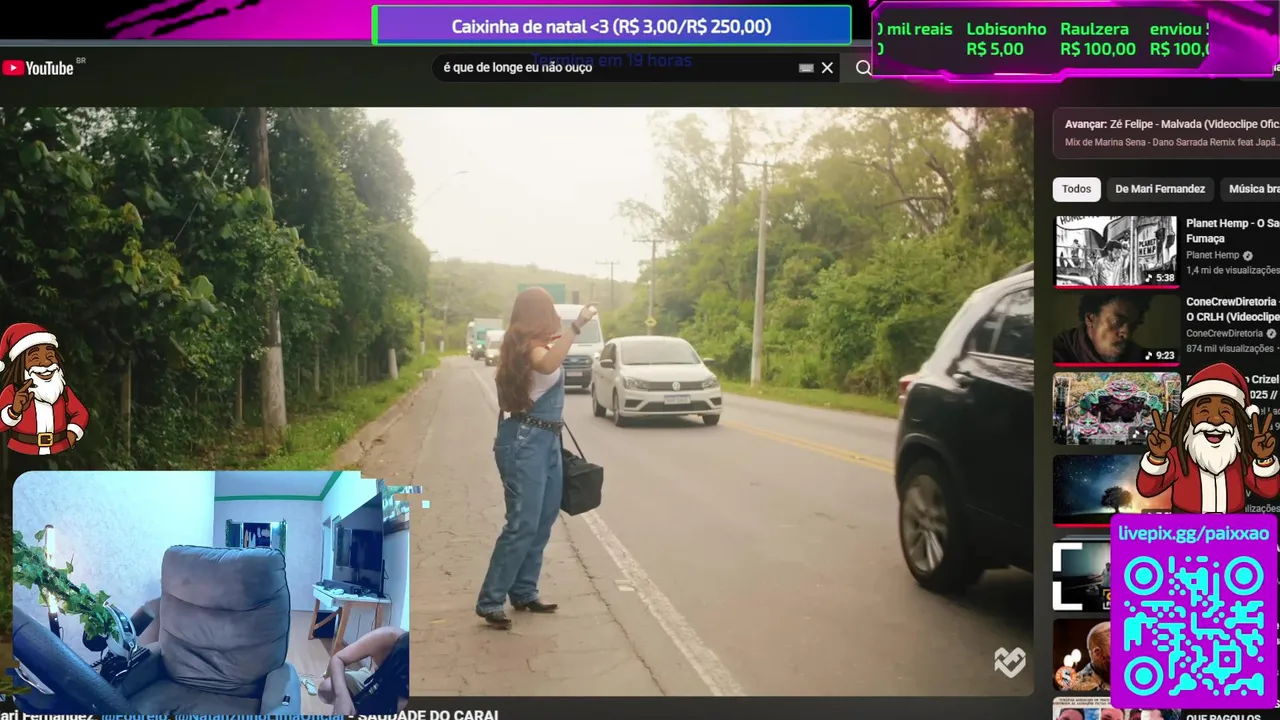Screen dimensions: 1280x720
Task: Click the main video player frame
Action: [x=516, y=400]
